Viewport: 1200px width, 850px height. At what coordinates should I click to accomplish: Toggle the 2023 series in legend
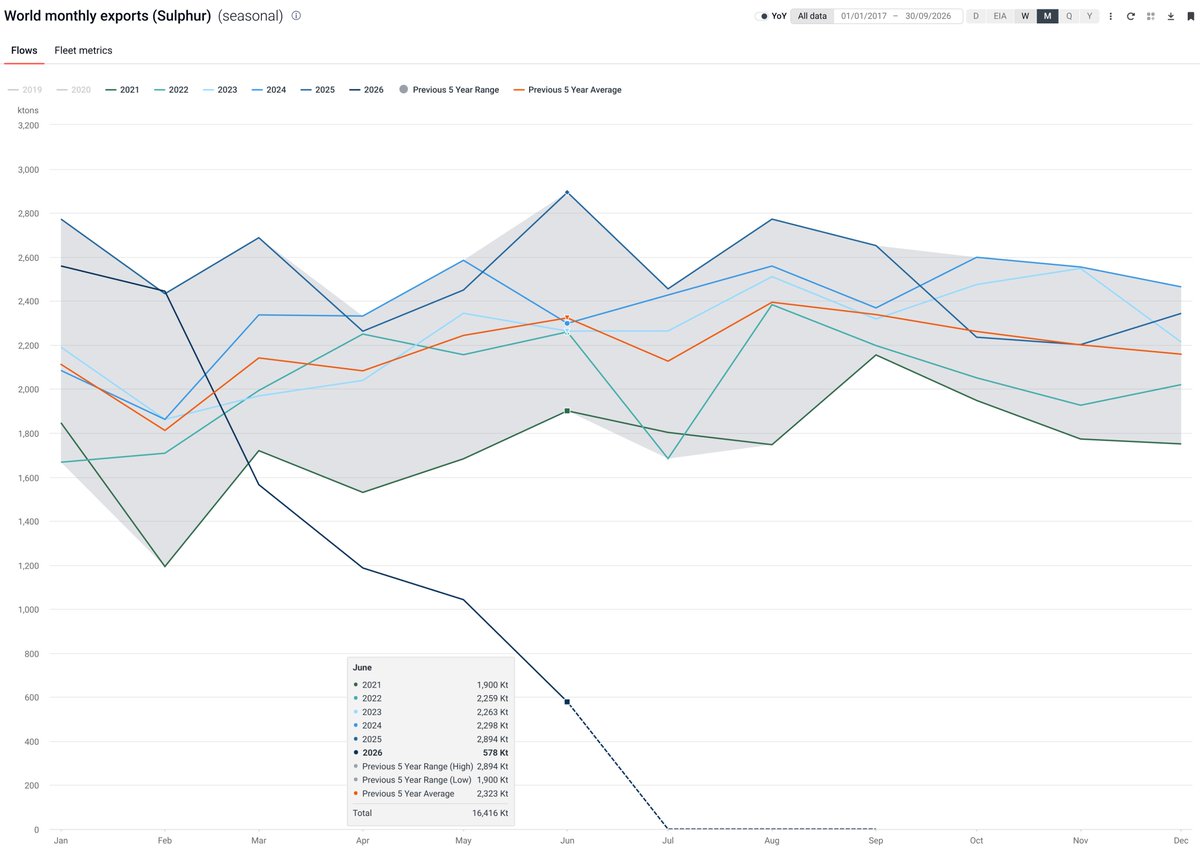[x=220, y=90]
